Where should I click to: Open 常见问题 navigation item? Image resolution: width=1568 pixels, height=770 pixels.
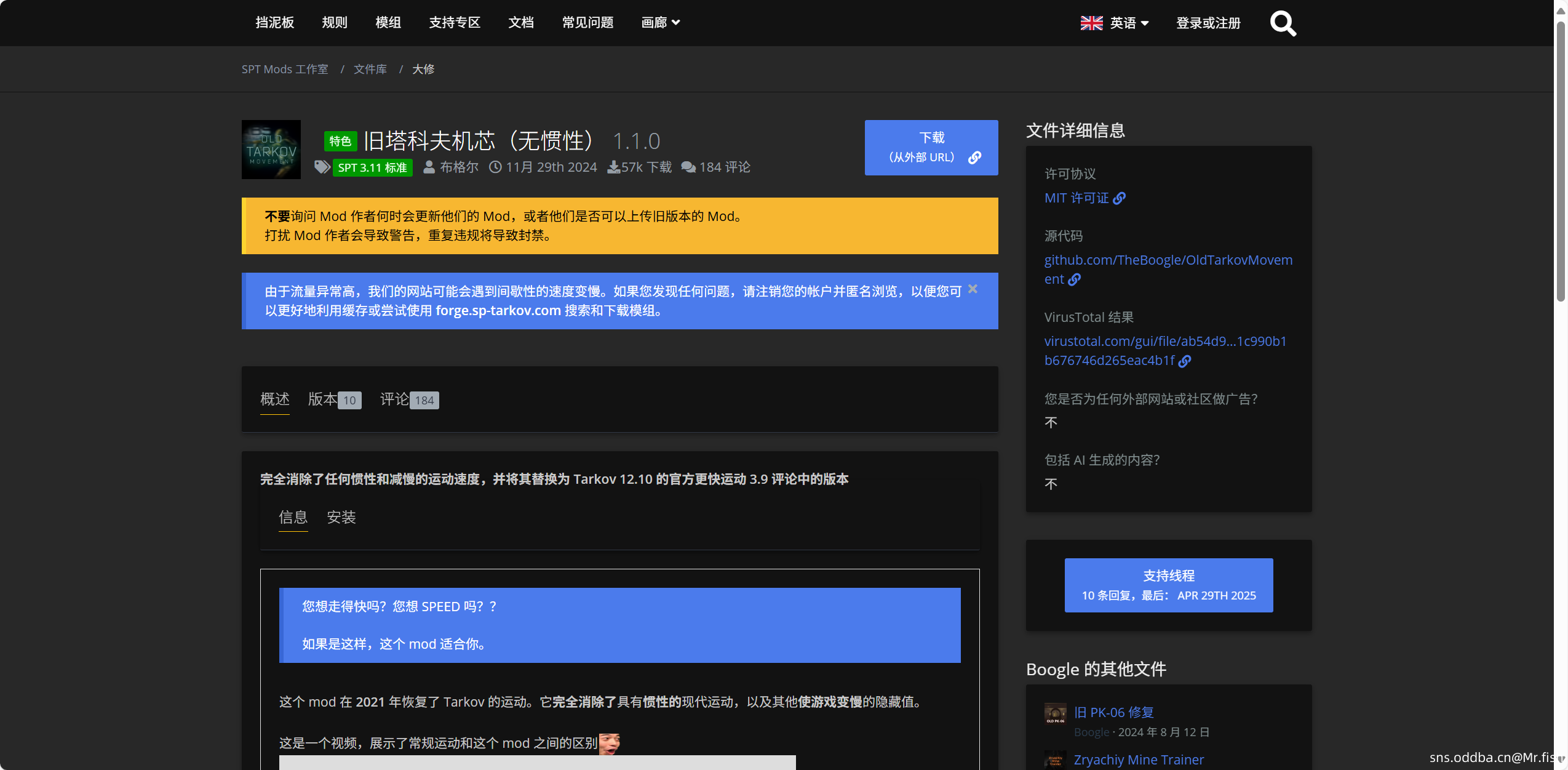pos(587,23)
